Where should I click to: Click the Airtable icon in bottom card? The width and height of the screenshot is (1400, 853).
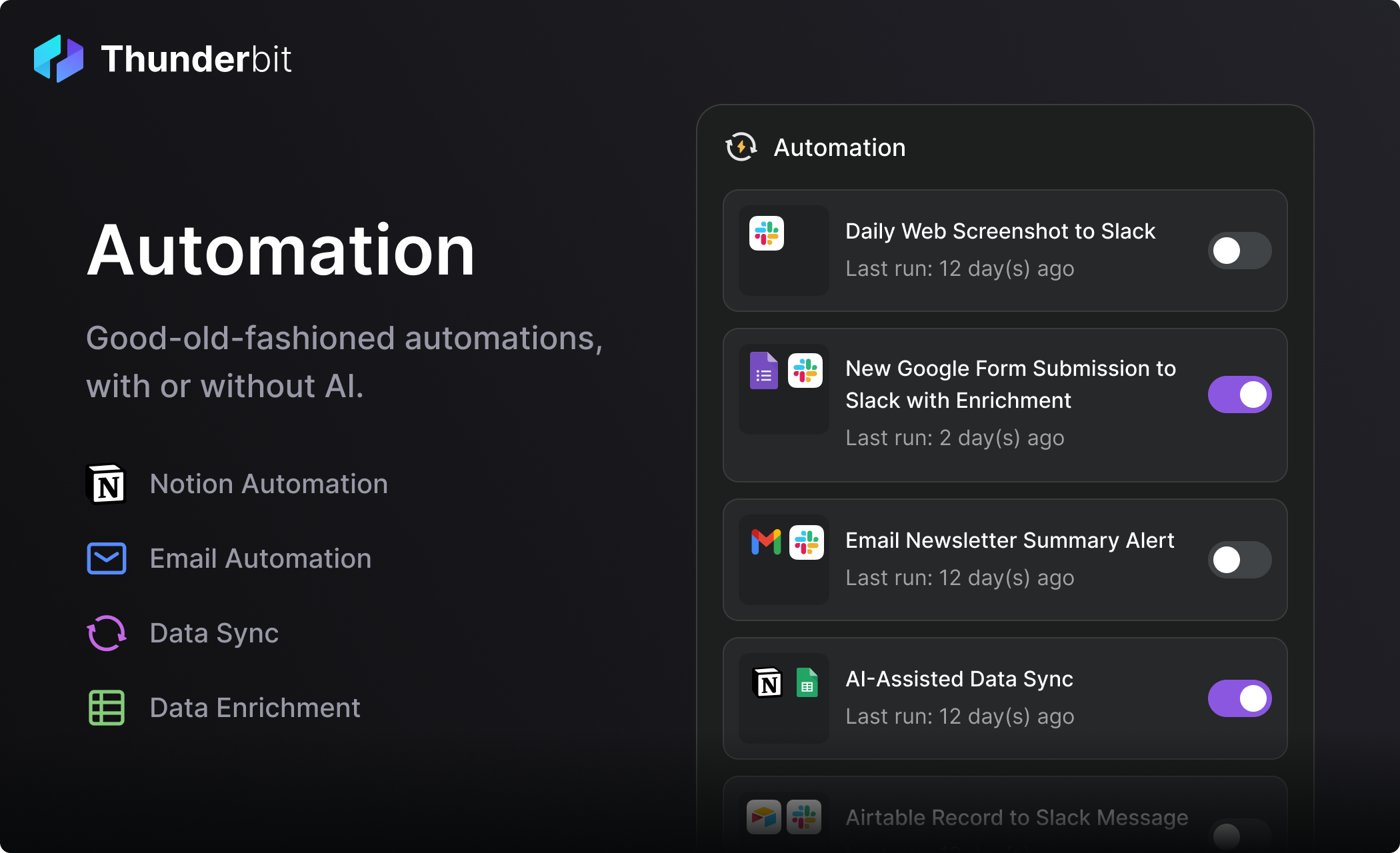coord(764,817)
